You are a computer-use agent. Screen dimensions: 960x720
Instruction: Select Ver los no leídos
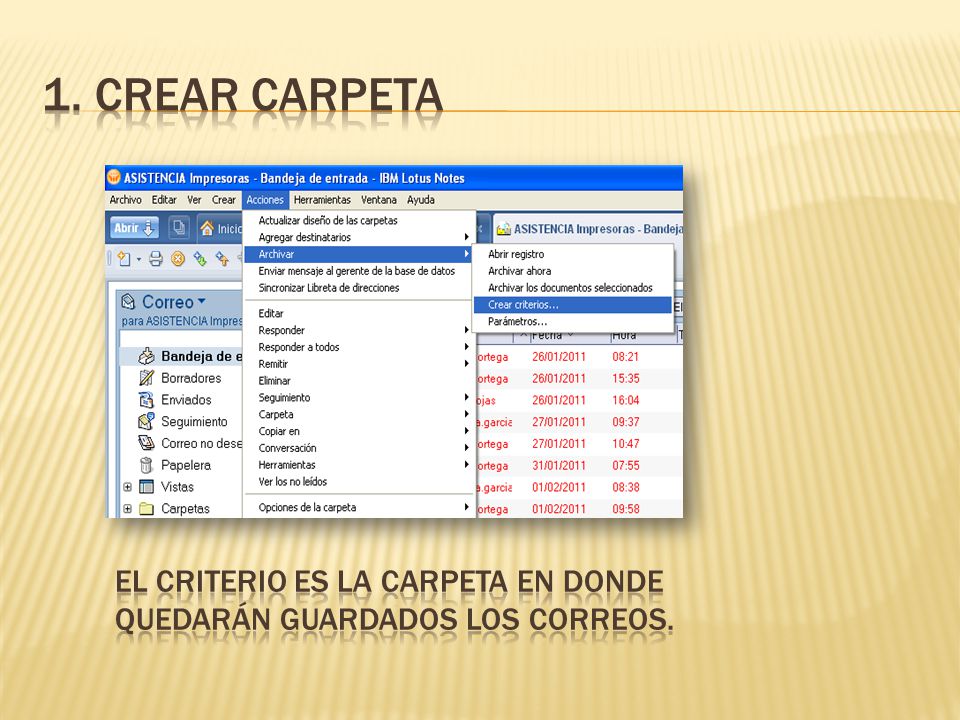(359, 482)
